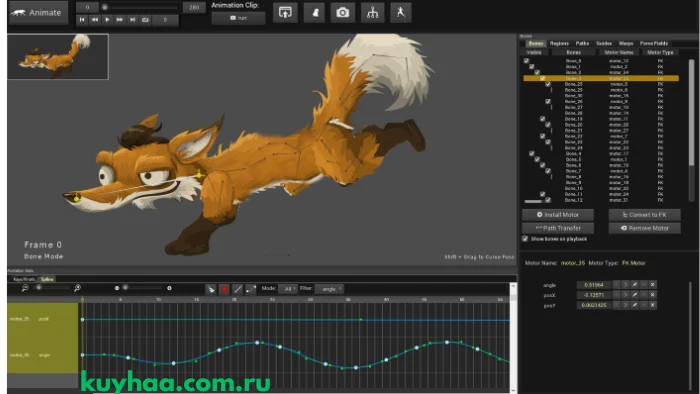Toggle visibility checkbox for Bone_26

[x=548, y=101]
